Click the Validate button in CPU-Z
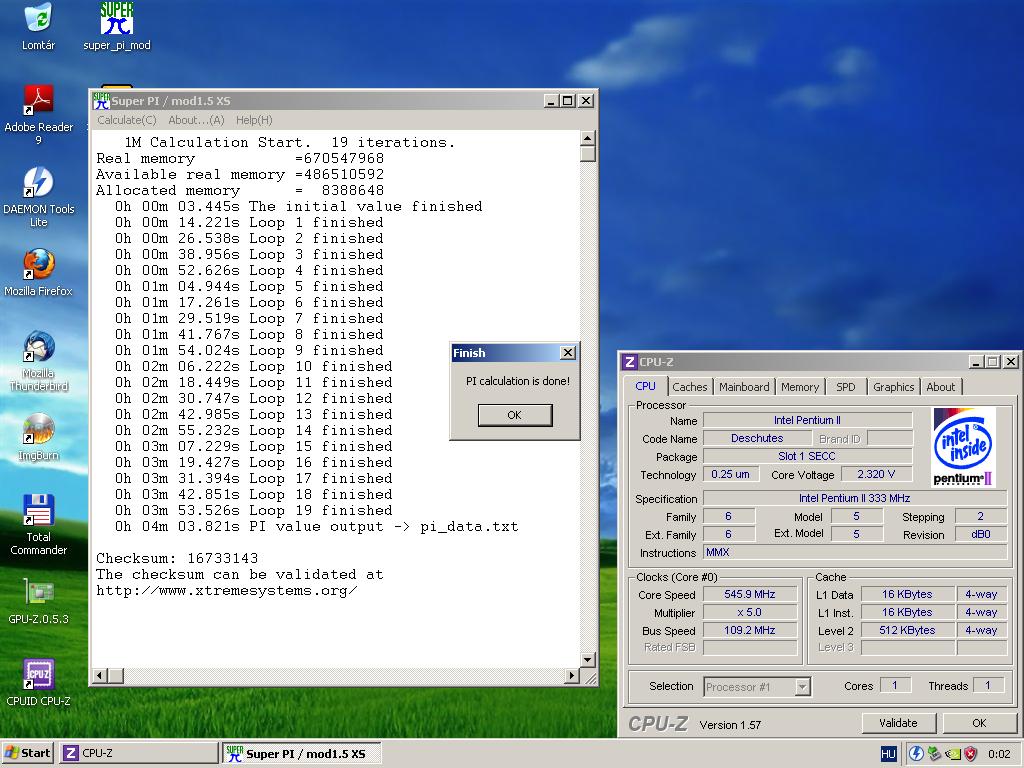 pyautogui.click(x=898, y=723)
